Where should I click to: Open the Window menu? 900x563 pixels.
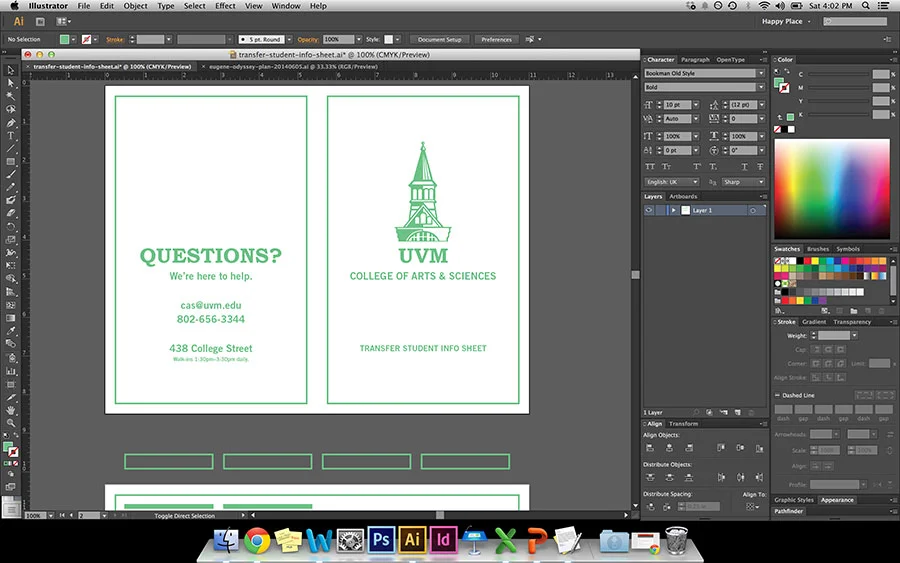[x=286, y=6]
